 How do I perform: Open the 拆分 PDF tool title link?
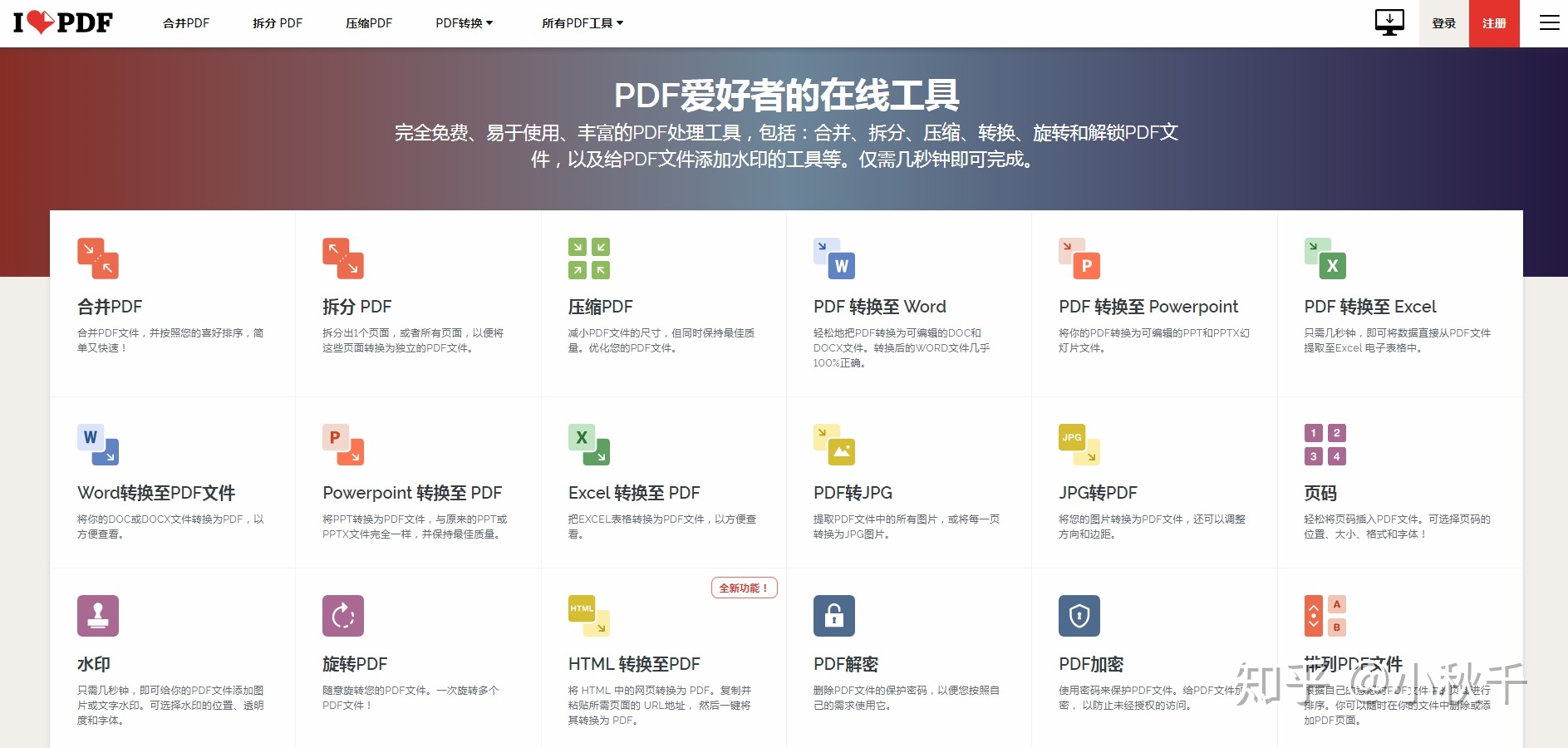tap(357, 307)
